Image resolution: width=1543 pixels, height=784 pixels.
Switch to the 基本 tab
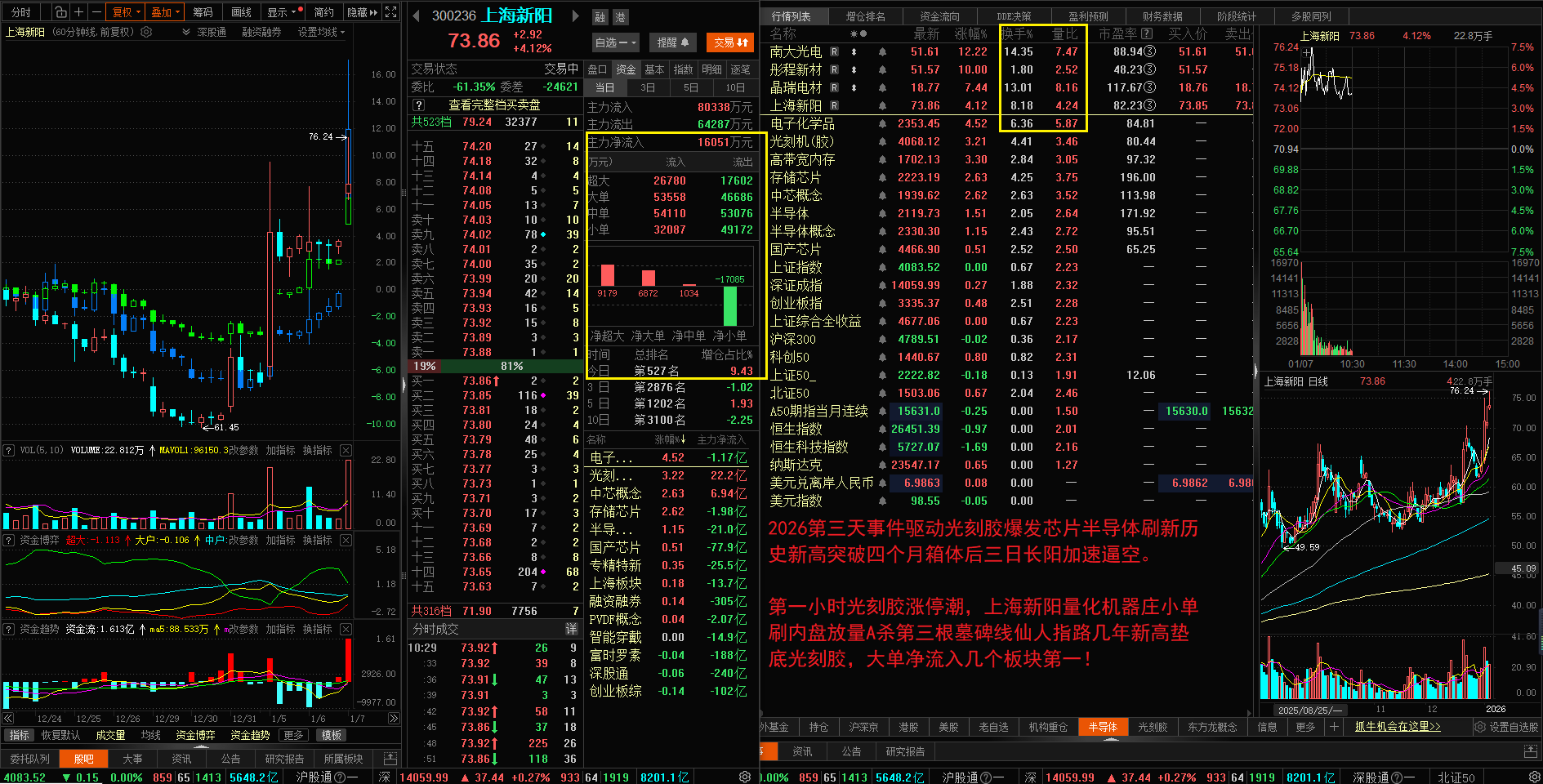coord(654,69)
